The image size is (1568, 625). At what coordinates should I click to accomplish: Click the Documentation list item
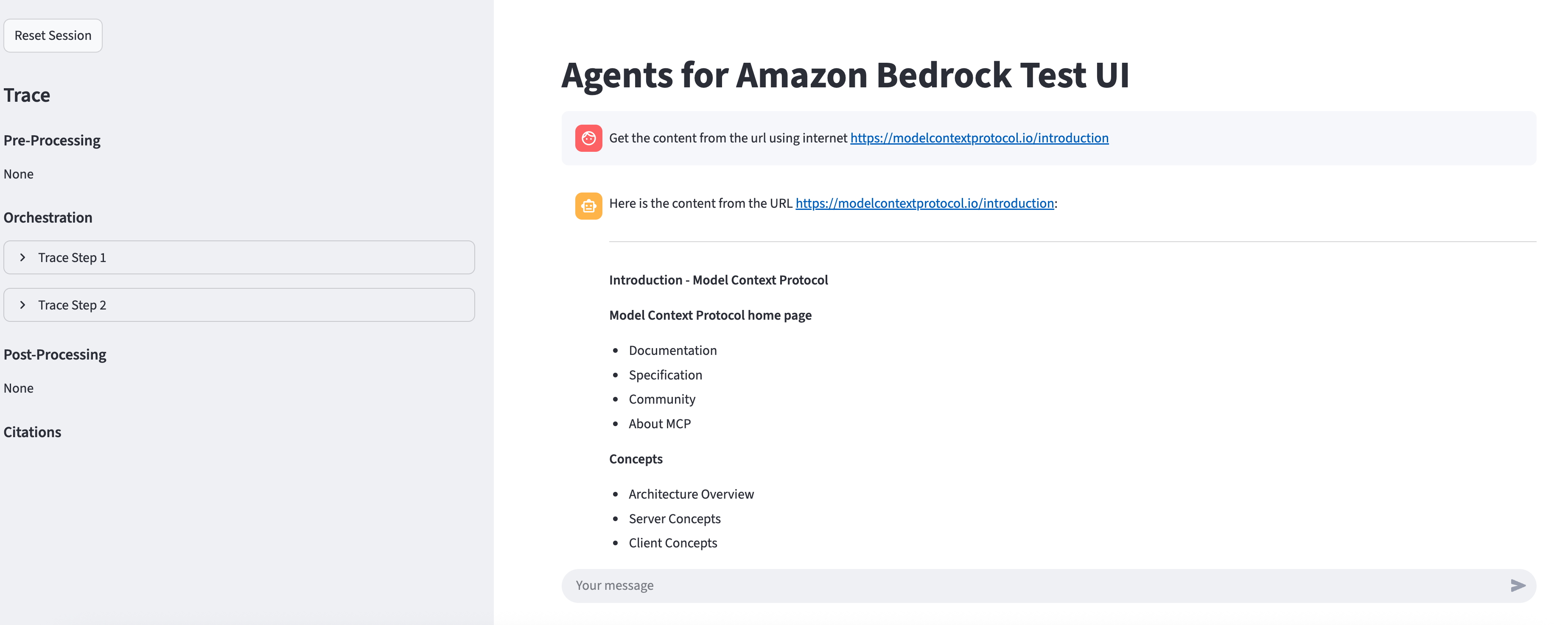pyautogui.click(x=672, y=351)
